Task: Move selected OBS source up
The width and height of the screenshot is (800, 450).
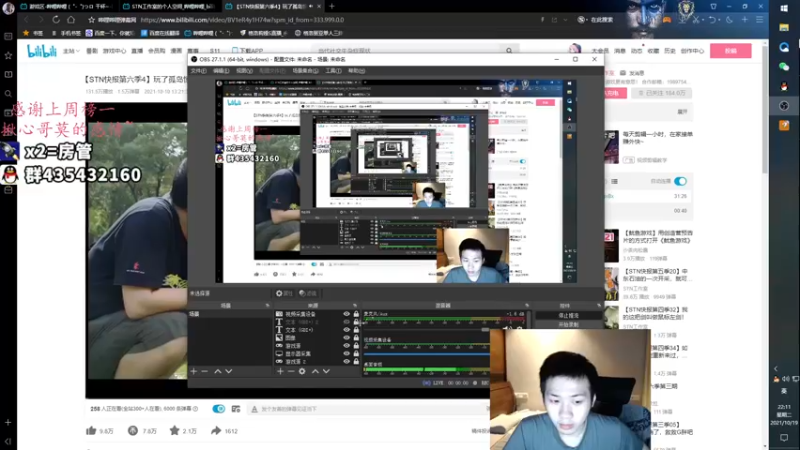Action: point(315,371)
